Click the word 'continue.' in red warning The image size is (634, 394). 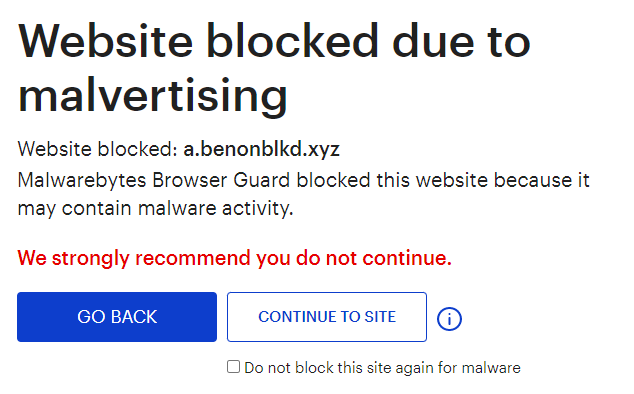point(407,258)
